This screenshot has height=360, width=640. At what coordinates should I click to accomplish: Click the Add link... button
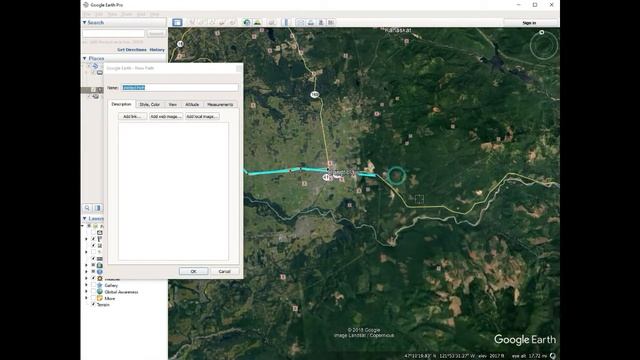click(132, 116)
